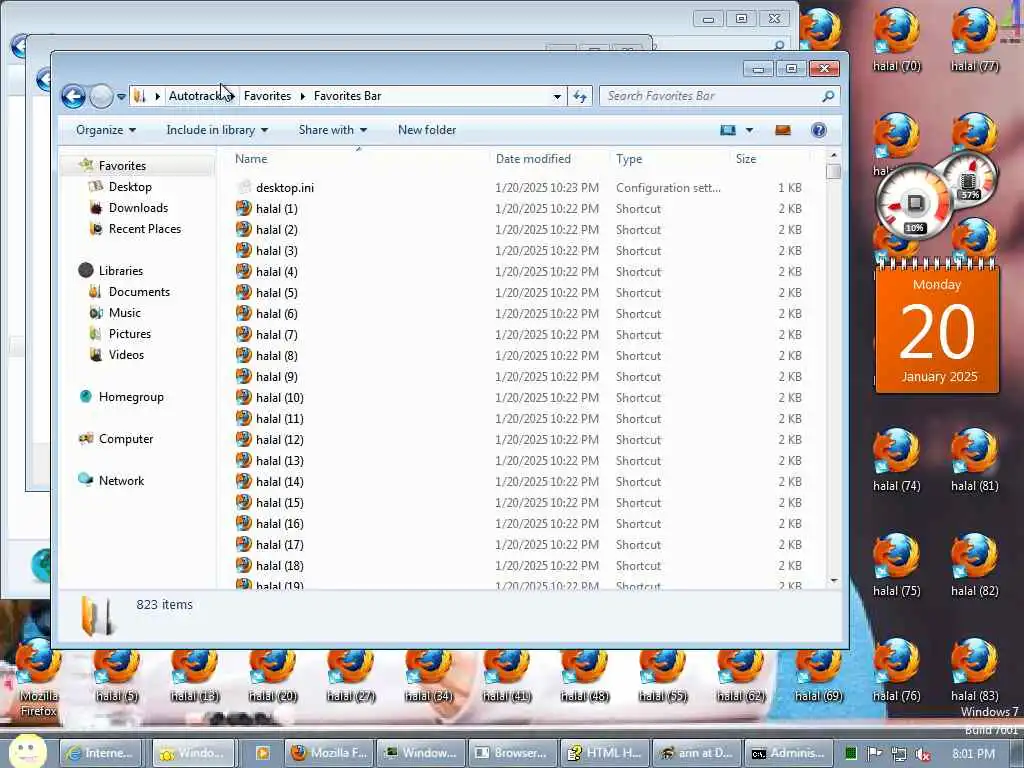Open the Action Center flag icon
Screen dimensions: 1024x768
(x=874, y=754)
